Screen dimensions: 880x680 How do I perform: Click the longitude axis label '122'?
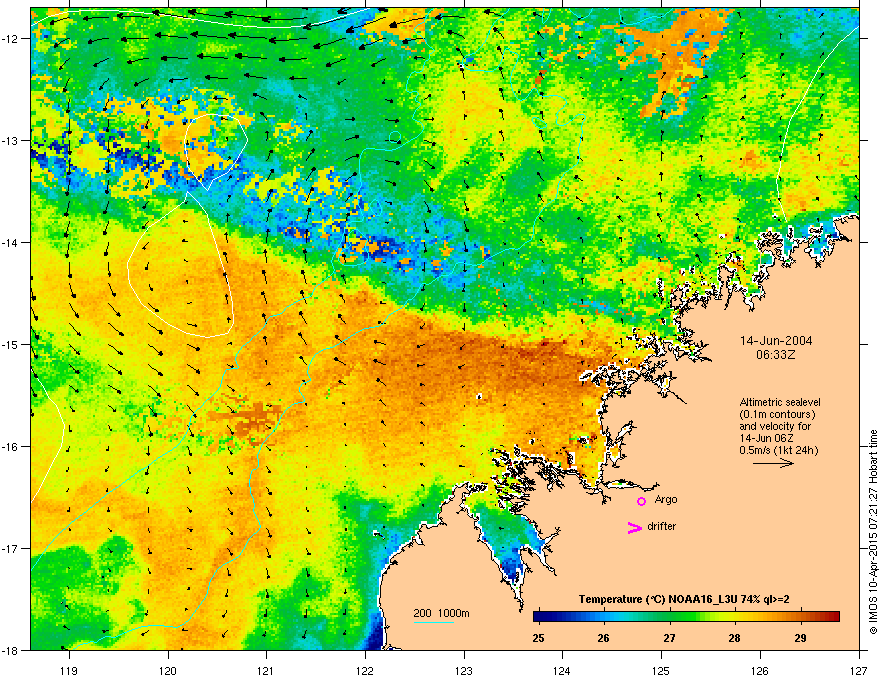(365, 670)
